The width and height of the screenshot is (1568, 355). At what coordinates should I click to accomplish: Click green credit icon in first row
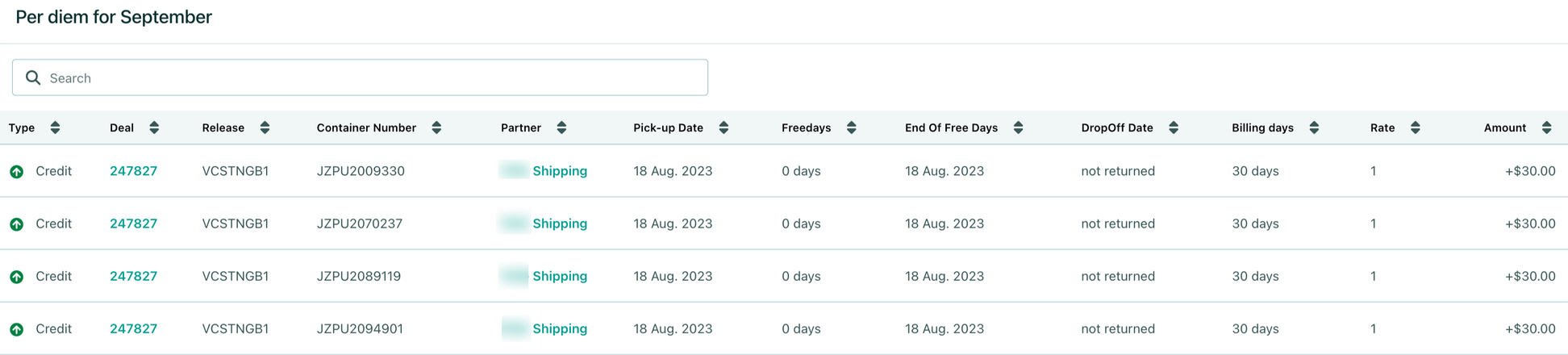16,171
